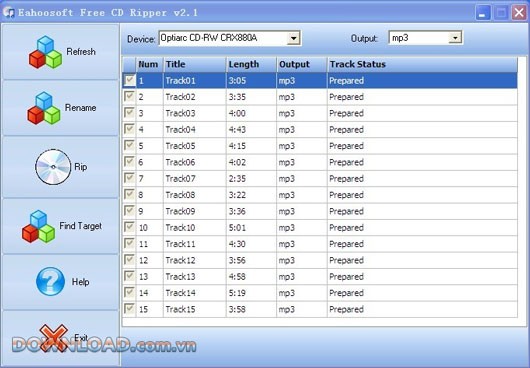Click the Track Status column header
530x368 pixels.
pos(422,64)
